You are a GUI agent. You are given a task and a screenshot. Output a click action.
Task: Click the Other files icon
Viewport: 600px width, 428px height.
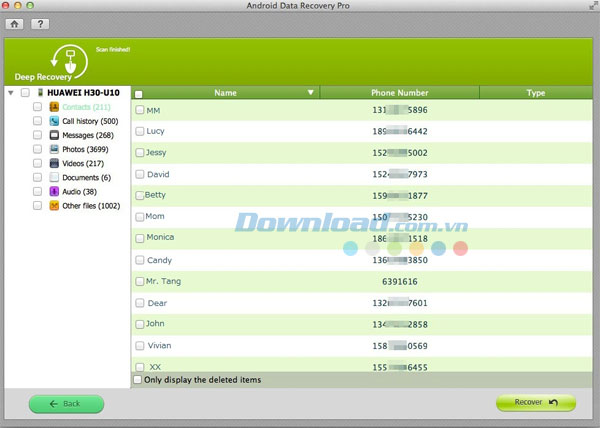click(x=54, y=205)
